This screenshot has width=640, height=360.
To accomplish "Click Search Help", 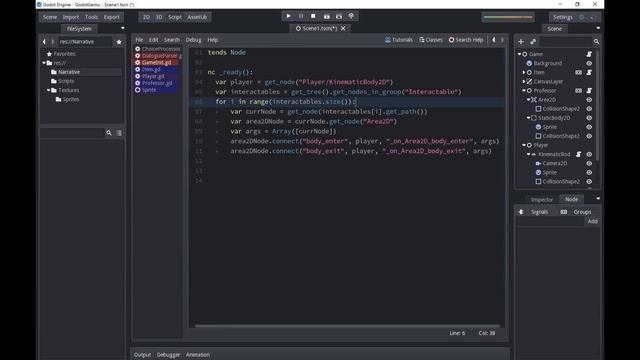I will point(466,40).
